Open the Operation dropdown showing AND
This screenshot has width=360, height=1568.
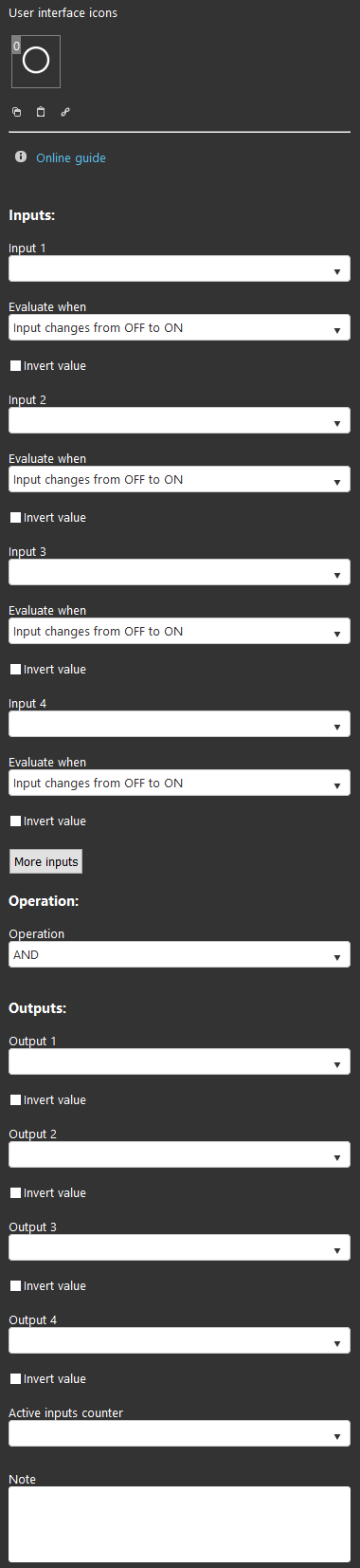[179, 954]
